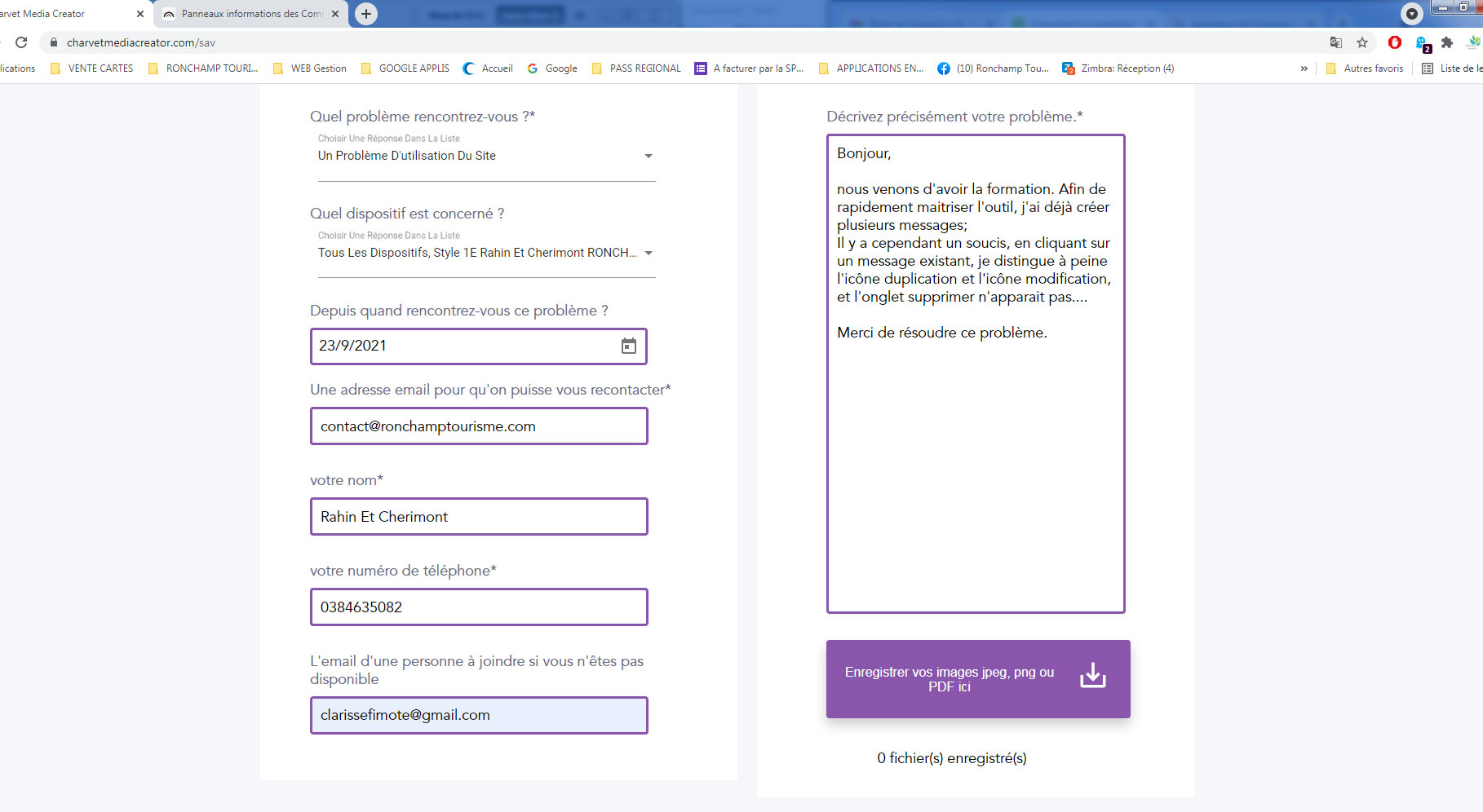This screenshot has width=1483, height=812.
Task: Click the Google Translate icon in address bar
Action: [1335, 42]
